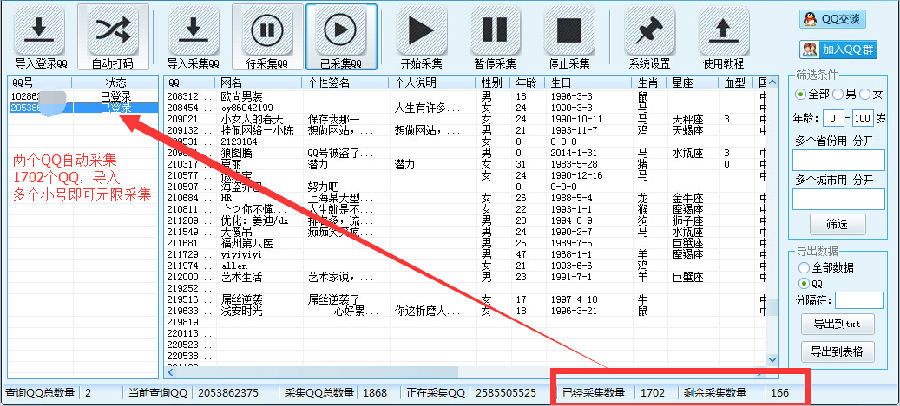Select the 男 radio button
Viewport: 900px width, 406px height.
click(x=837, y=94)
